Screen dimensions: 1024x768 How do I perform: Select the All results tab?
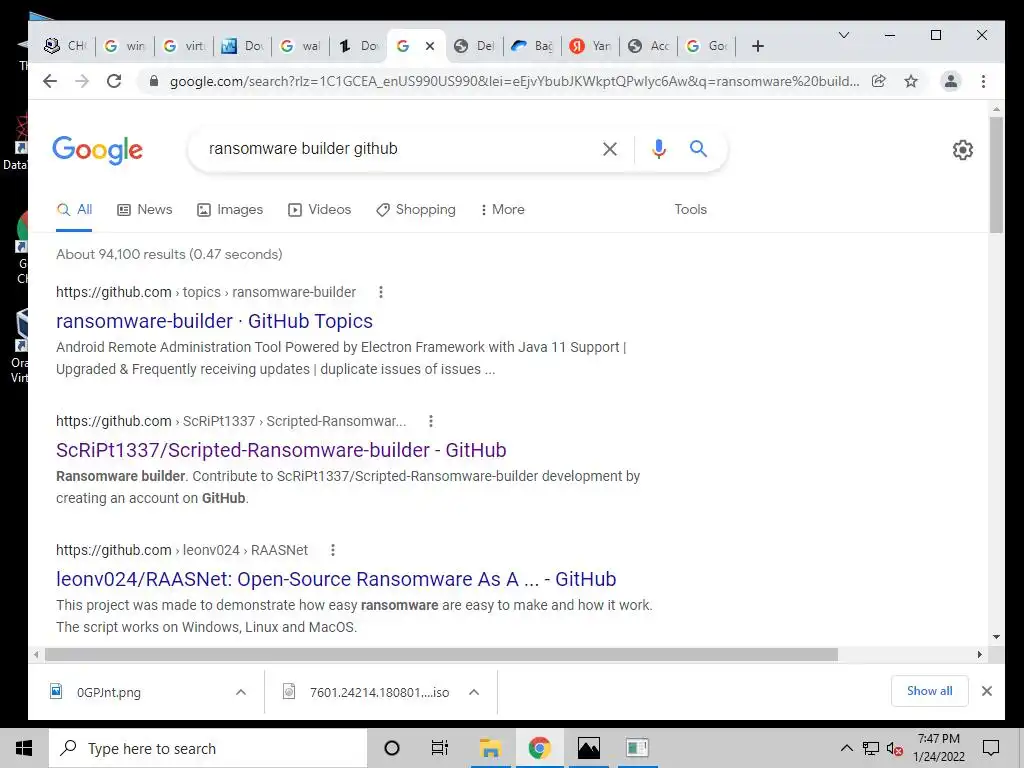(74, 210)
